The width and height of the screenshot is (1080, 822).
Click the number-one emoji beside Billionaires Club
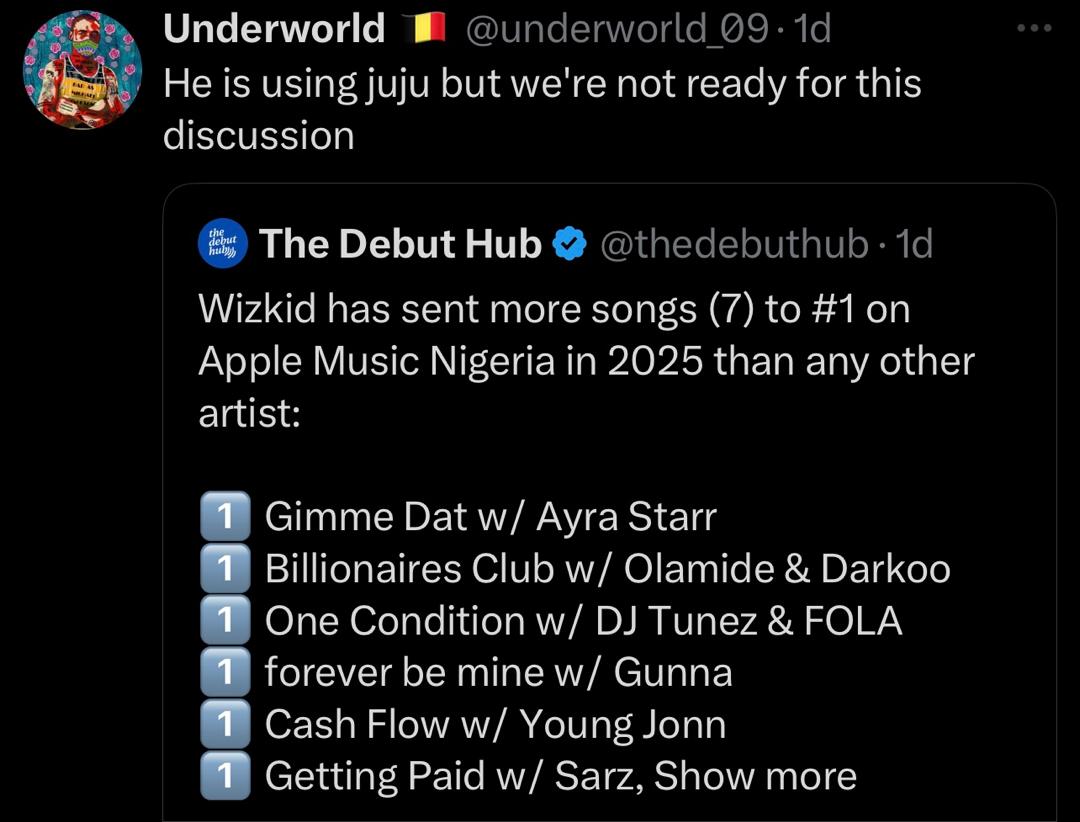pos(224,569)
